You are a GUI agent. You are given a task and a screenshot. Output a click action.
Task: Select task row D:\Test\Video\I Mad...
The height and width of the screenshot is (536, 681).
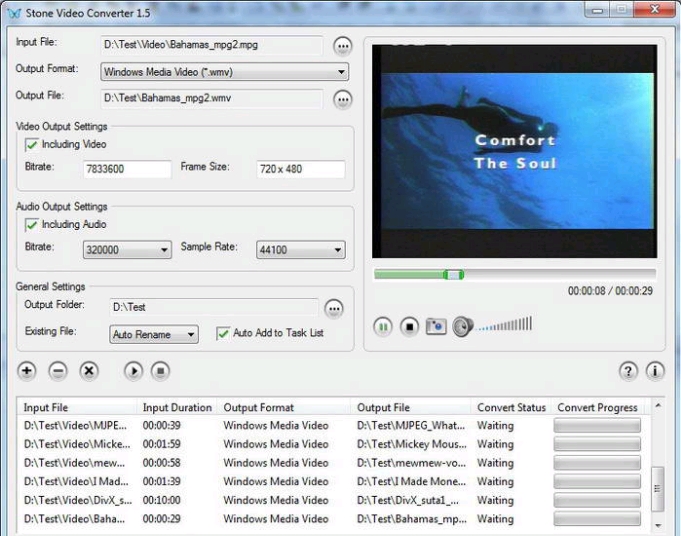334,482
